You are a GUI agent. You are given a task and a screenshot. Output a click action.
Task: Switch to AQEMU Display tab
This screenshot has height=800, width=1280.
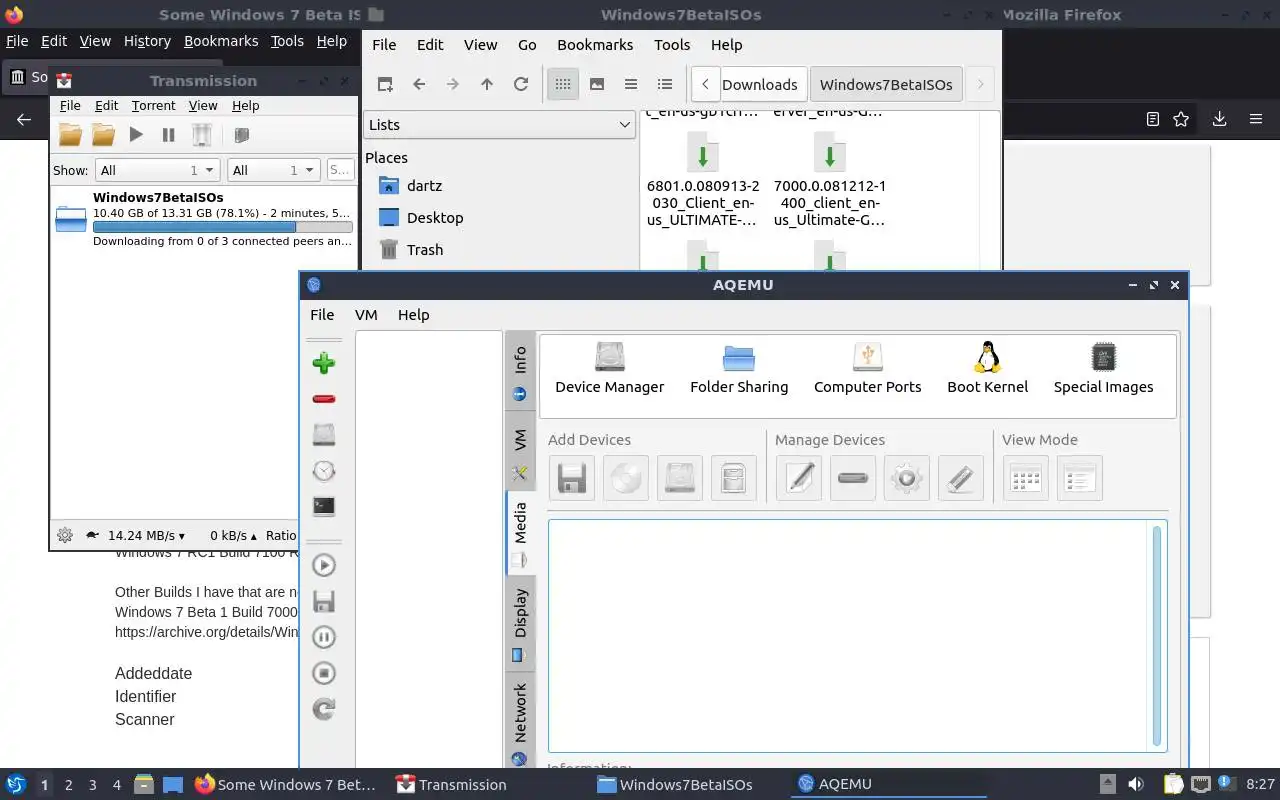(x=520, y=623)
